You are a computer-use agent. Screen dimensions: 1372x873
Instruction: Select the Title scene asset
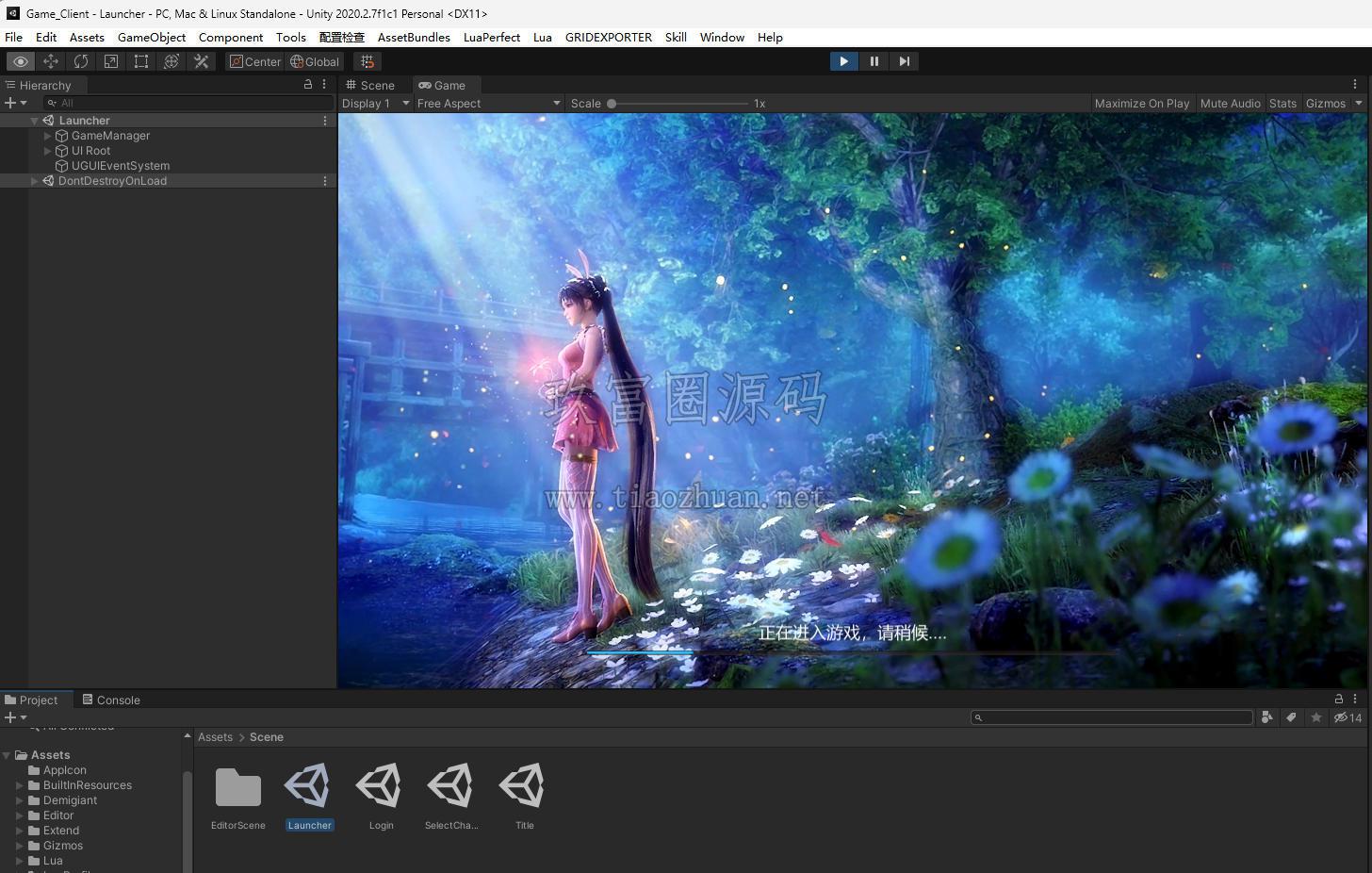point(524,797)
